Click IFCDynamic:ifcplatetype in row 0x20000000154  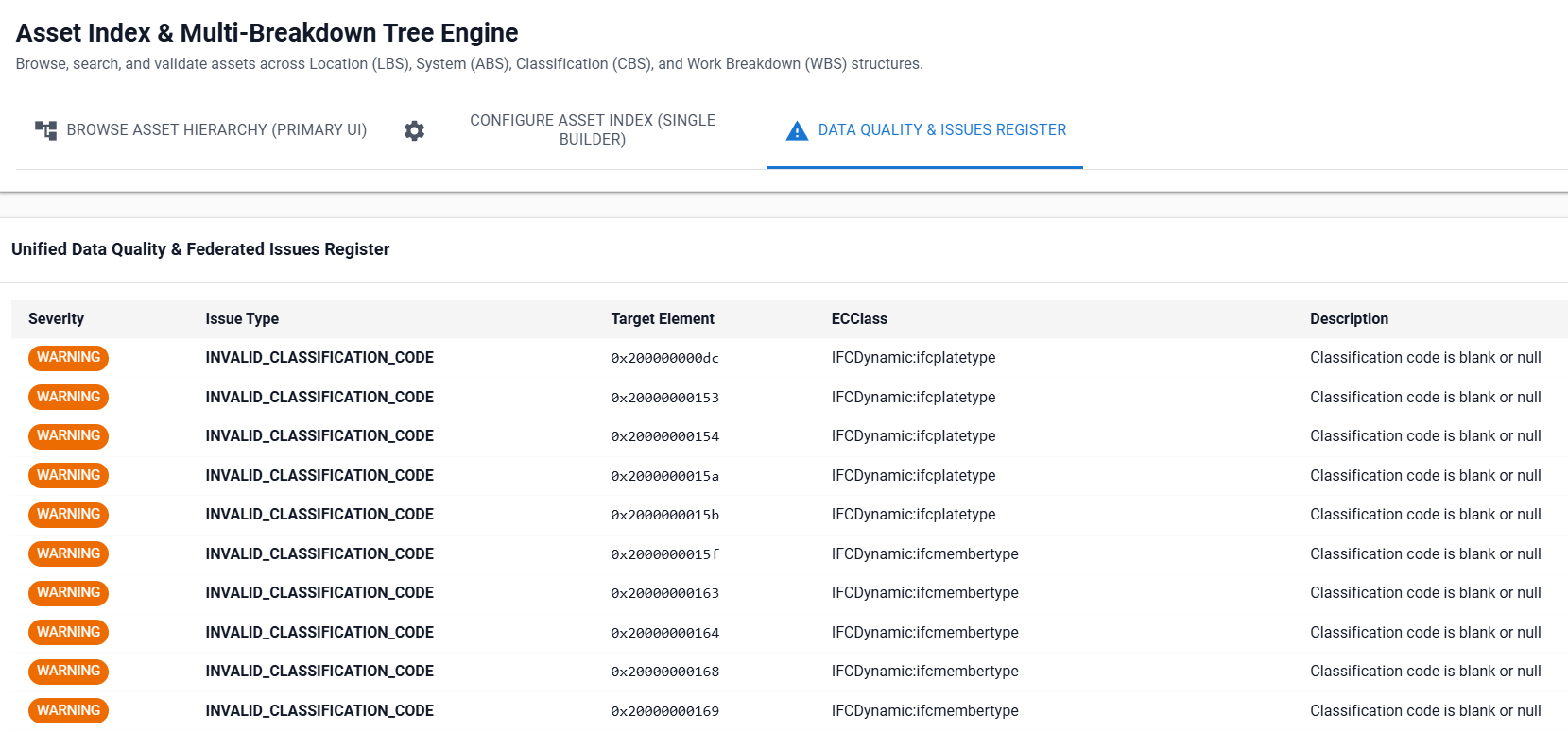click(x=913, y=436)
